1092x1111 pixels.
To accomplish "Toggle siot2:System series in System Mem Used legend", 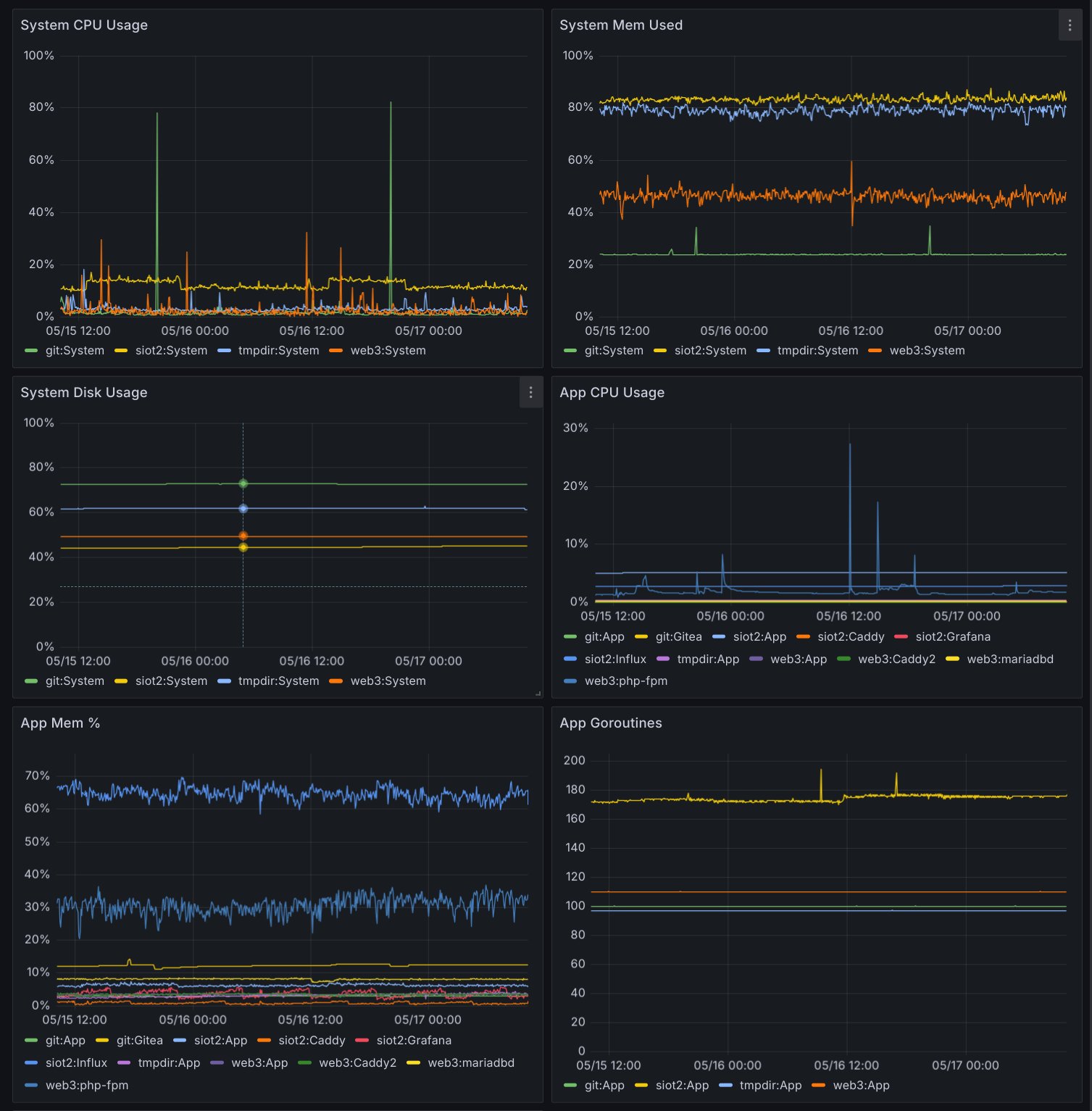I will click(710, 351).
